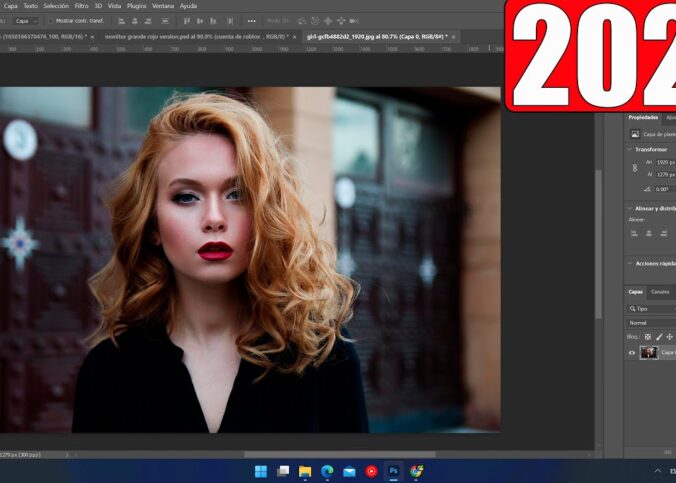Show hidden system tray icons chevron

[x=658, y=471]
